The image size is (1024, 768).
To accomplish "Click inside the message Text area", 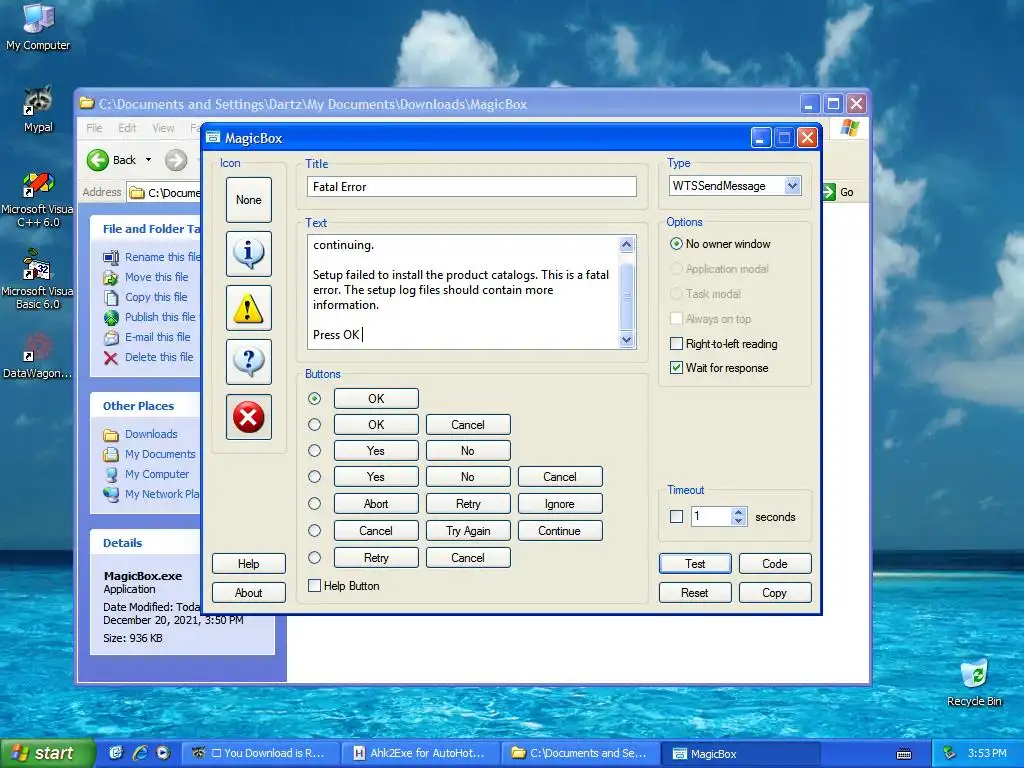I will coord(463,292).
